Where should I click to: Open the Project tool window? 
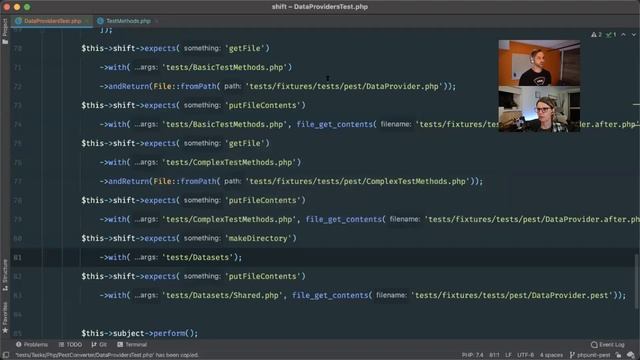pos(5,31)
